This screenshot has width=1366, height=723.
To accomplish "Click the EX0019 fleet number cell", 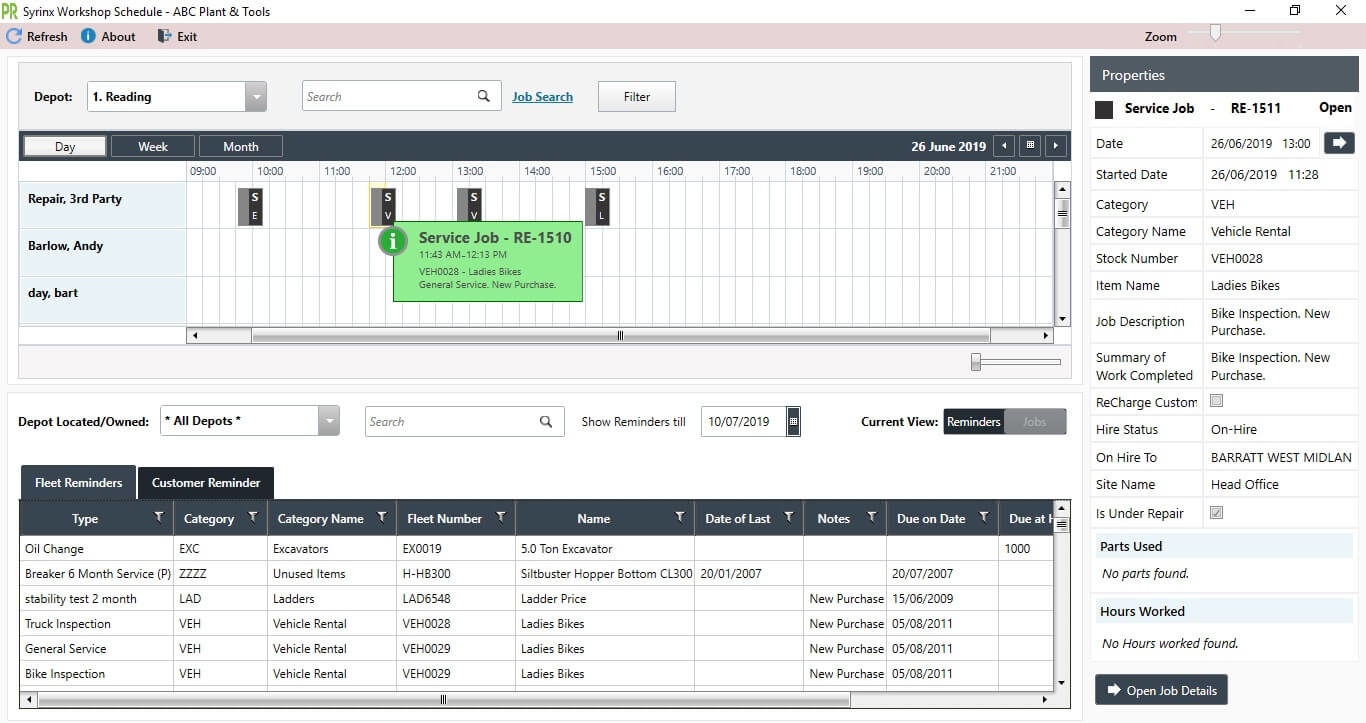I will pyautogui.click(x=455, y=548).
